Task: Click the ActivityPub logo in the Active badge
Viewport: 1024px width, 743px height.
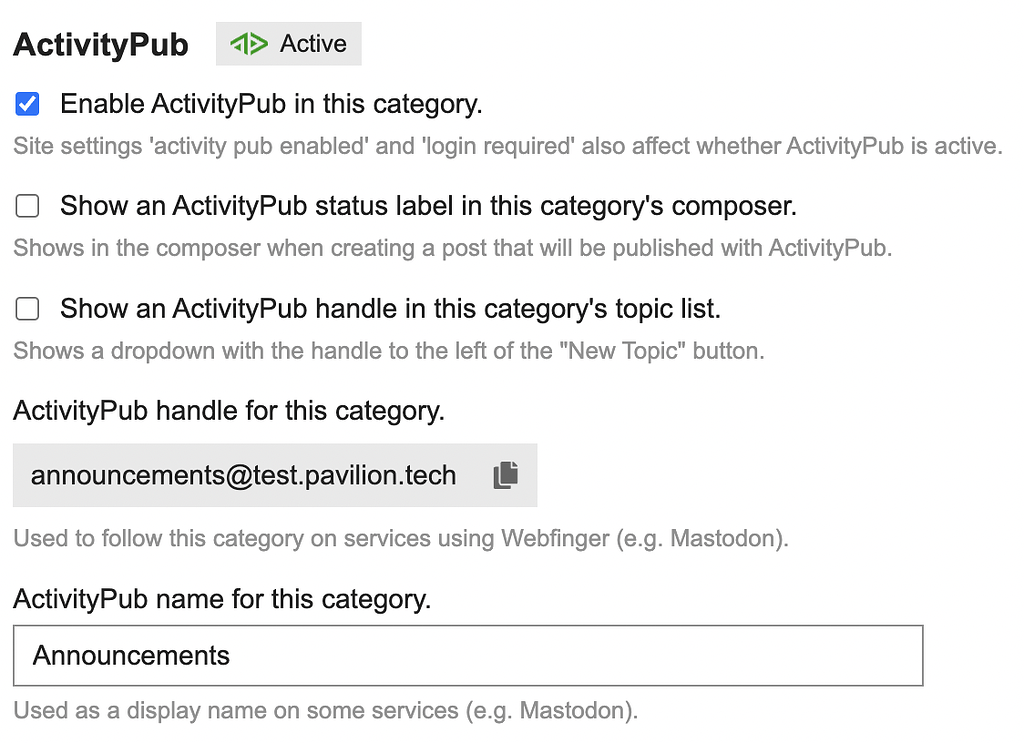Action: [249, 43]
